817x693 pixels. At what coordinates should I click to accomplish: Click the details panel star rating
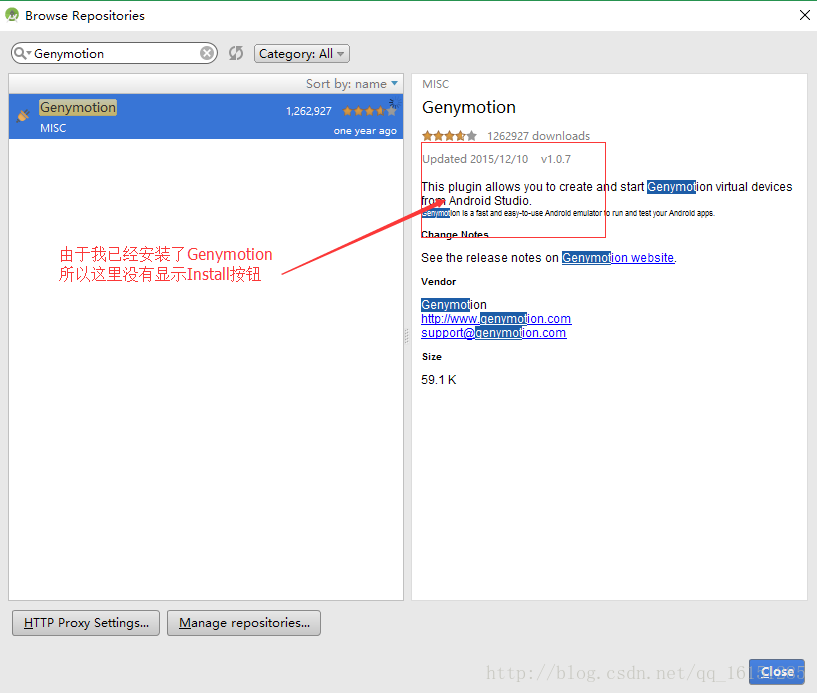[x=449, y=136]
